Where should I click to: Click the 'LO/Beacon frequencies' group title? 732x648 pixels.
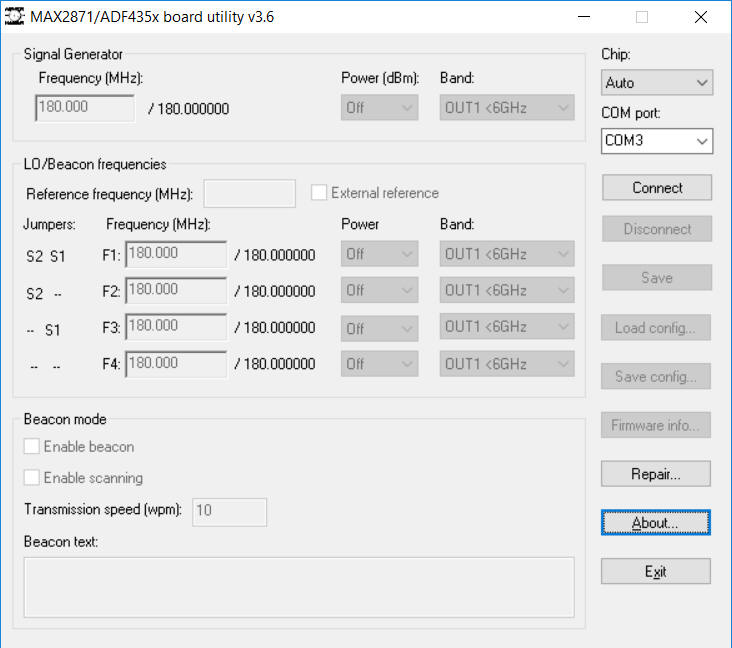tap(95, 164)
